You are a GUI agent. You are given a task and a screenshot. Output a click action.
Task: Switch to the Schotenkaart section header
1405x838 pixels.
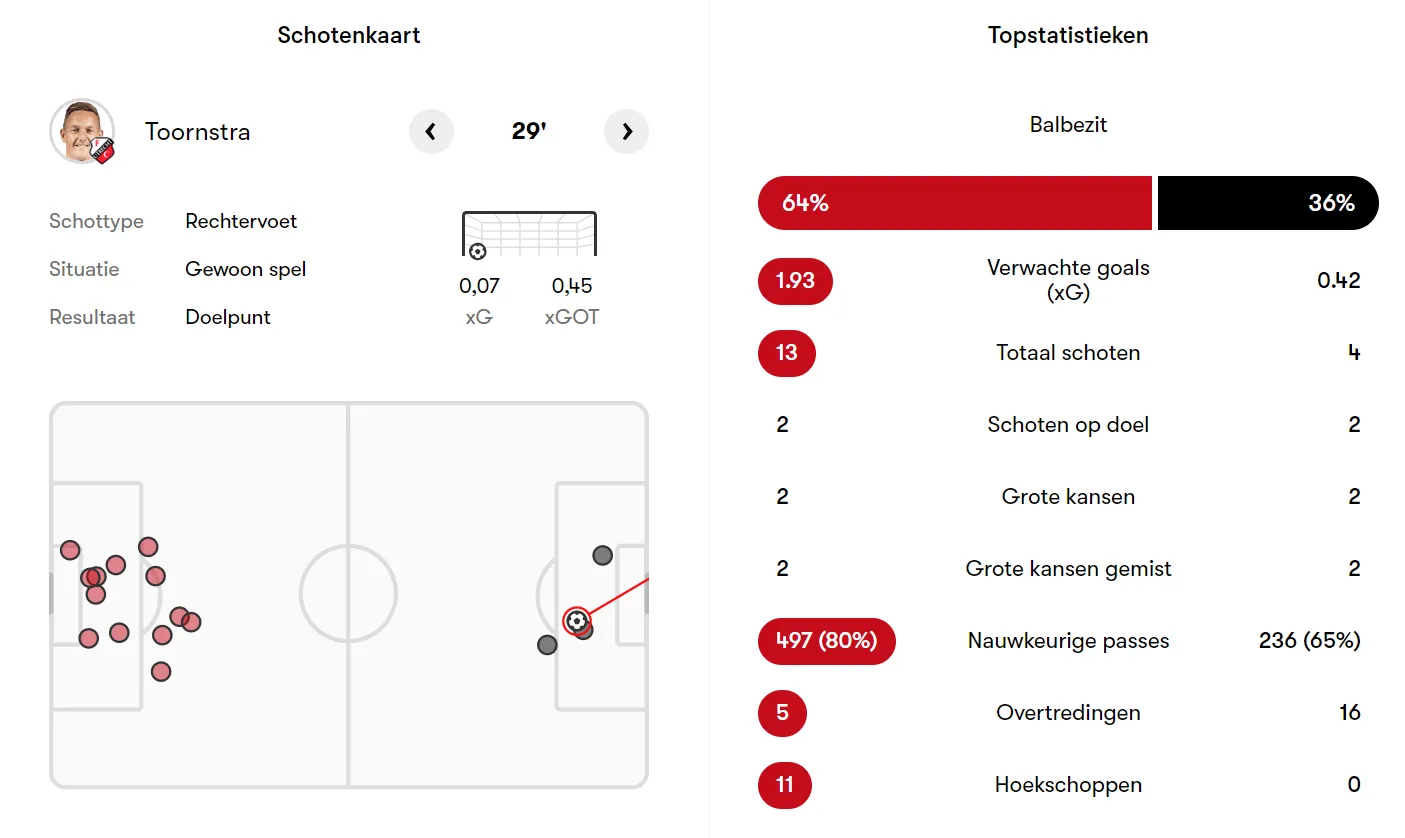(x=348, y=35)
